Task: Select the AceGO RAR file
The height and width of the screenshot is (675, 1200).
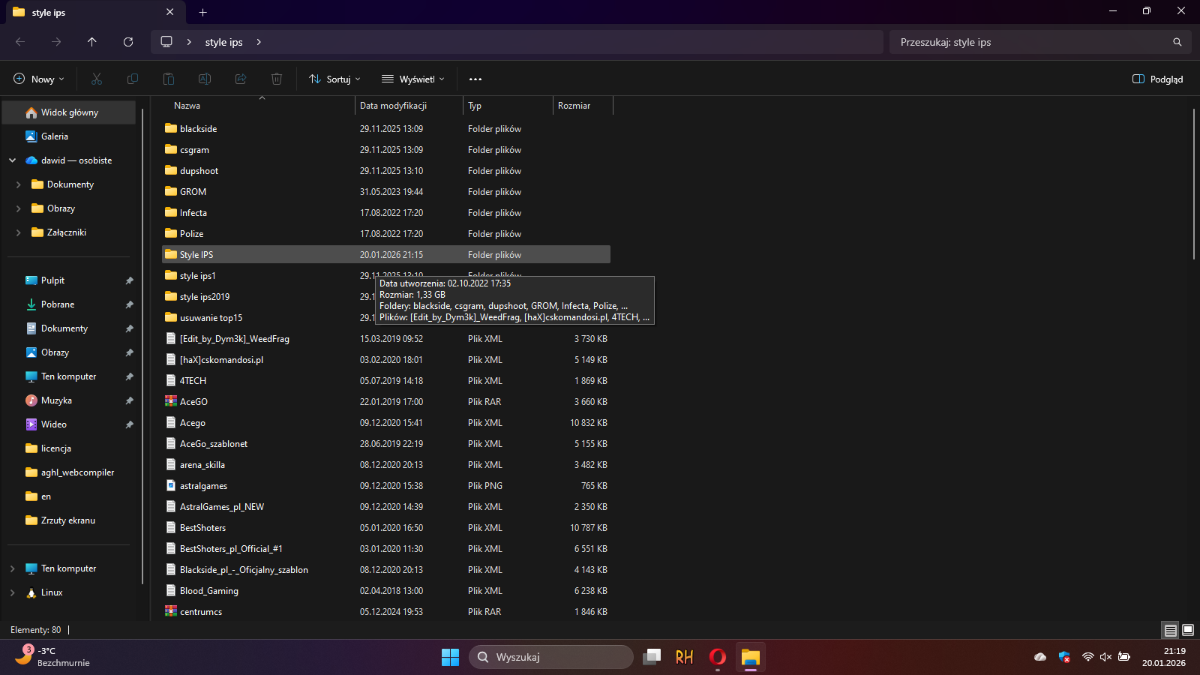Action: (x=193, y=401)
